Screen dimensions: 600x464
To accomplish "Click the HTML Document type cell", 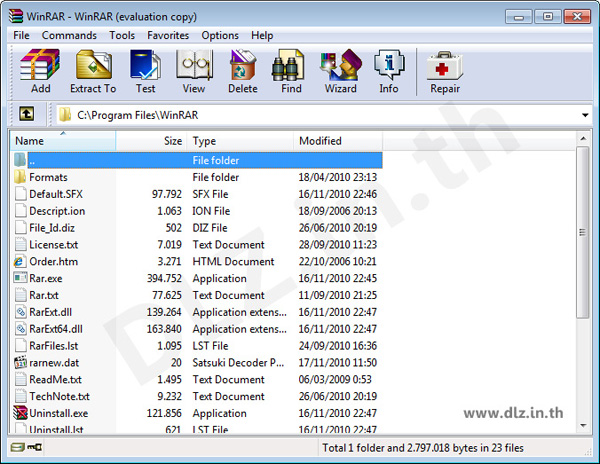I will pos(233,261).
